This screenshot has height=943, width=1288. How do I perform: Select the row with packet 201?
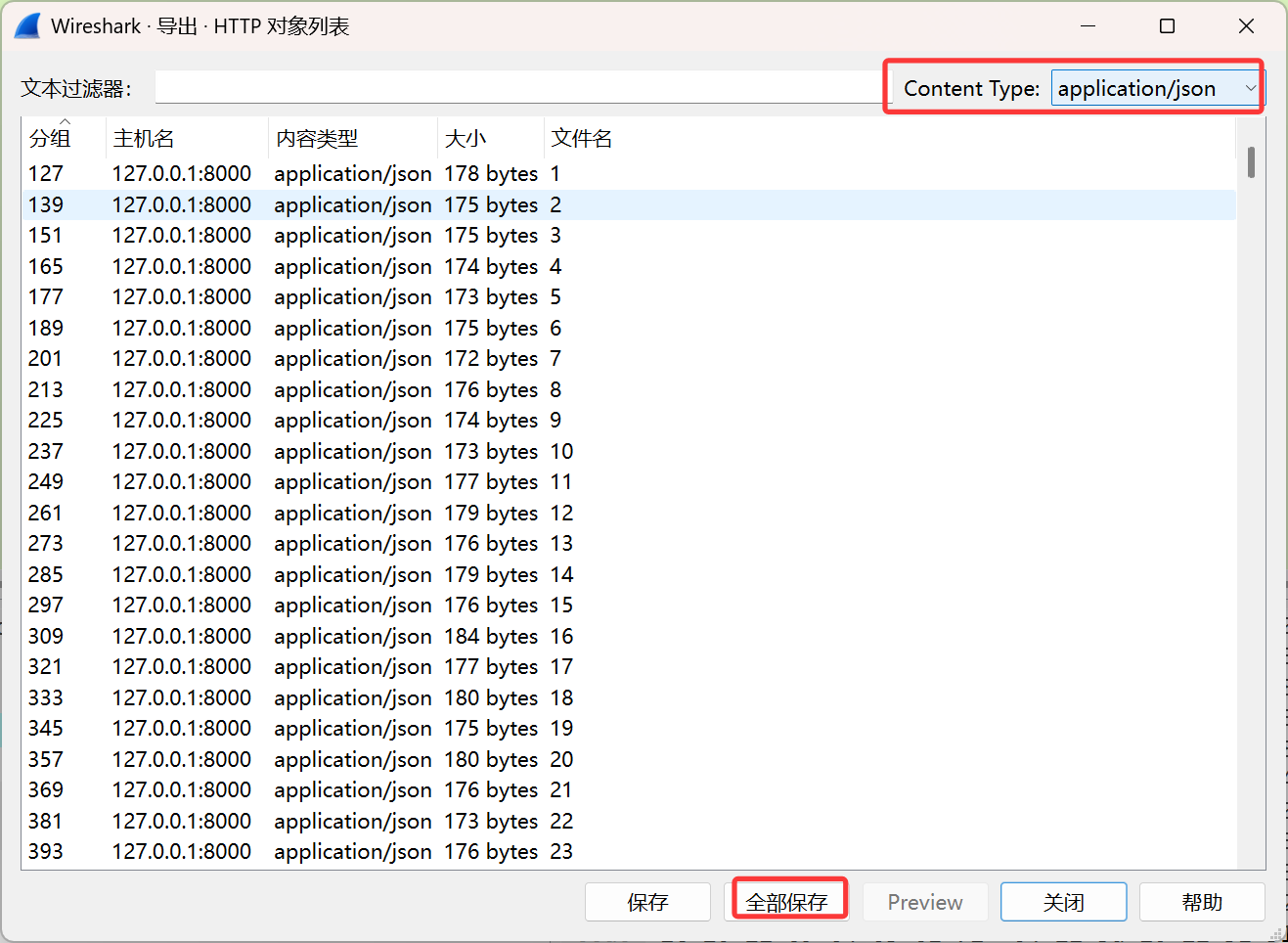tap(629, 359)
